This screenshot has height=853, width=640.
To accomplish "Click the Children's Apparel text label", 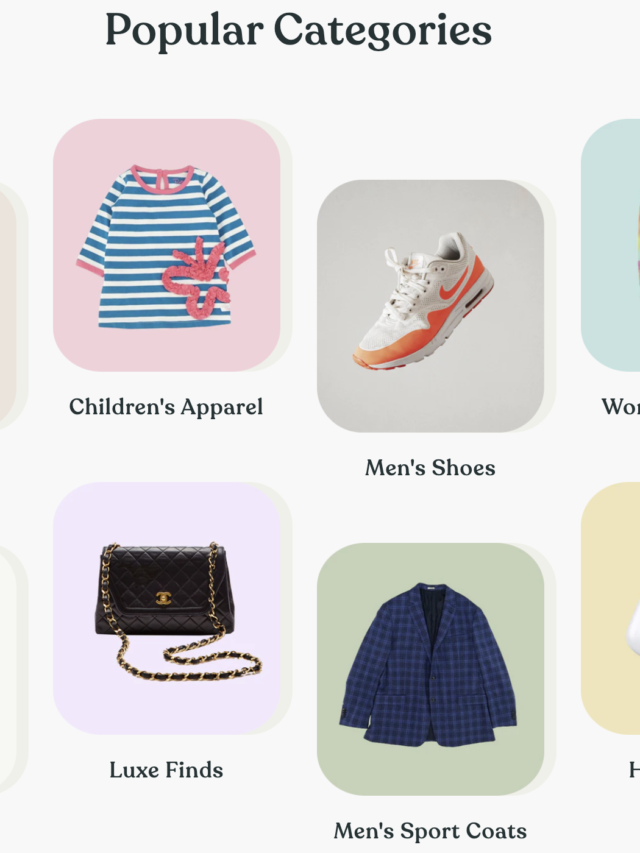I will [166, 407].
